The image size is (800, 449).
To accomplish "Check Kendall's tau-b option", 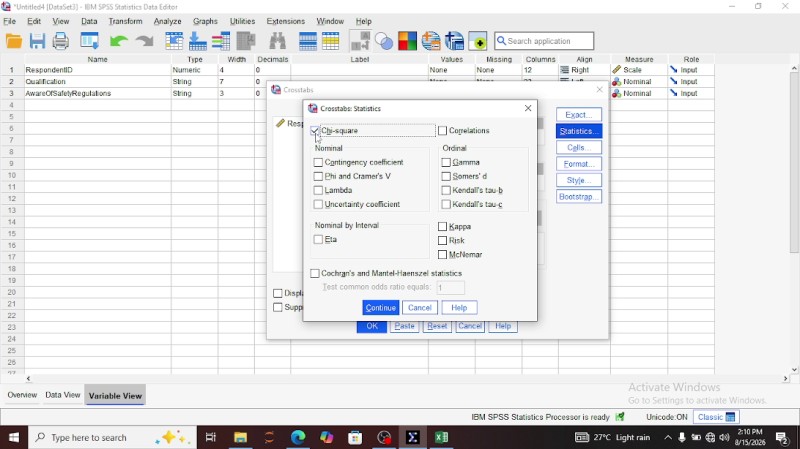I will tap(446, 190).
